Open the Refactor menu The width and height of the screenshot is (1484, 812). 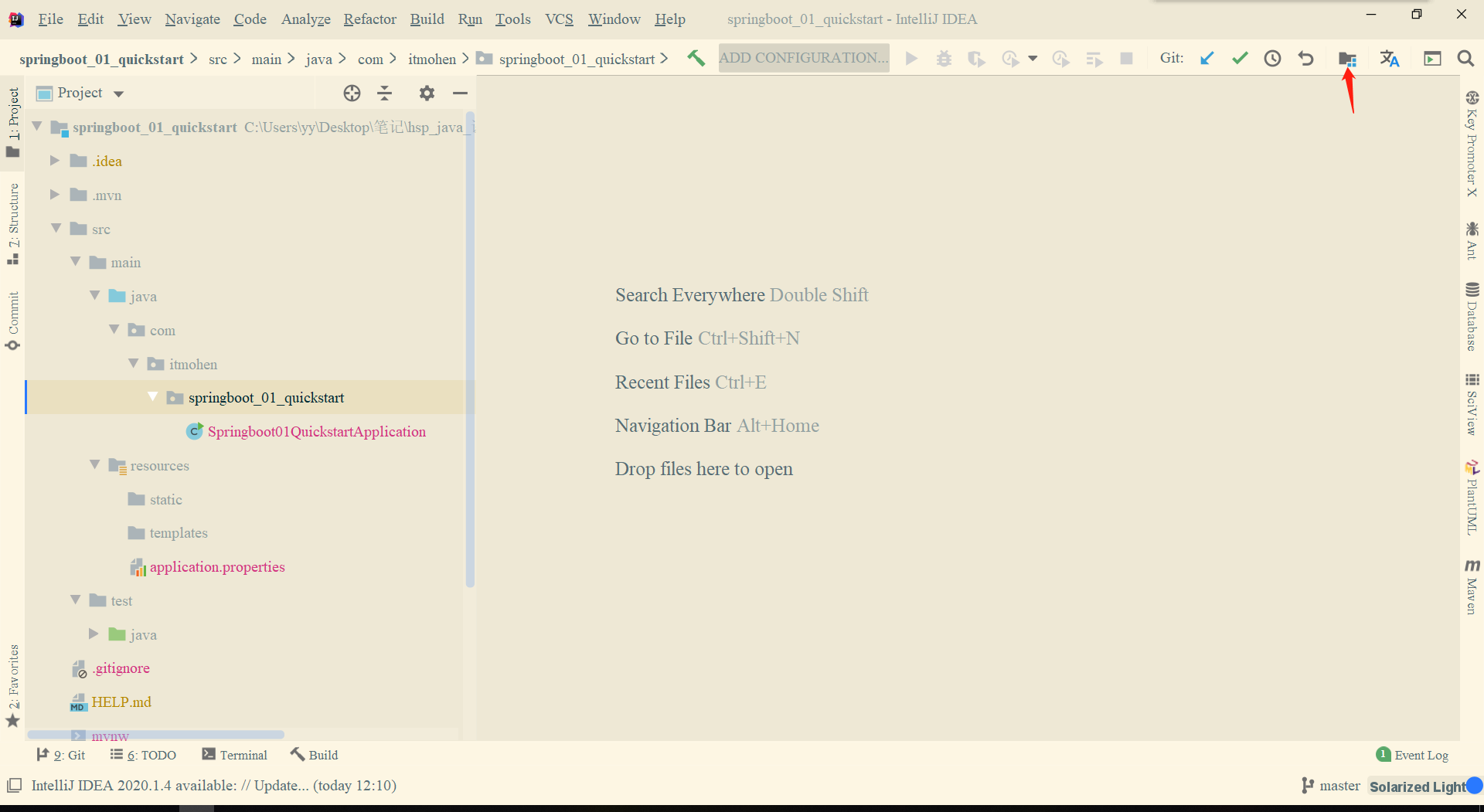370,19
